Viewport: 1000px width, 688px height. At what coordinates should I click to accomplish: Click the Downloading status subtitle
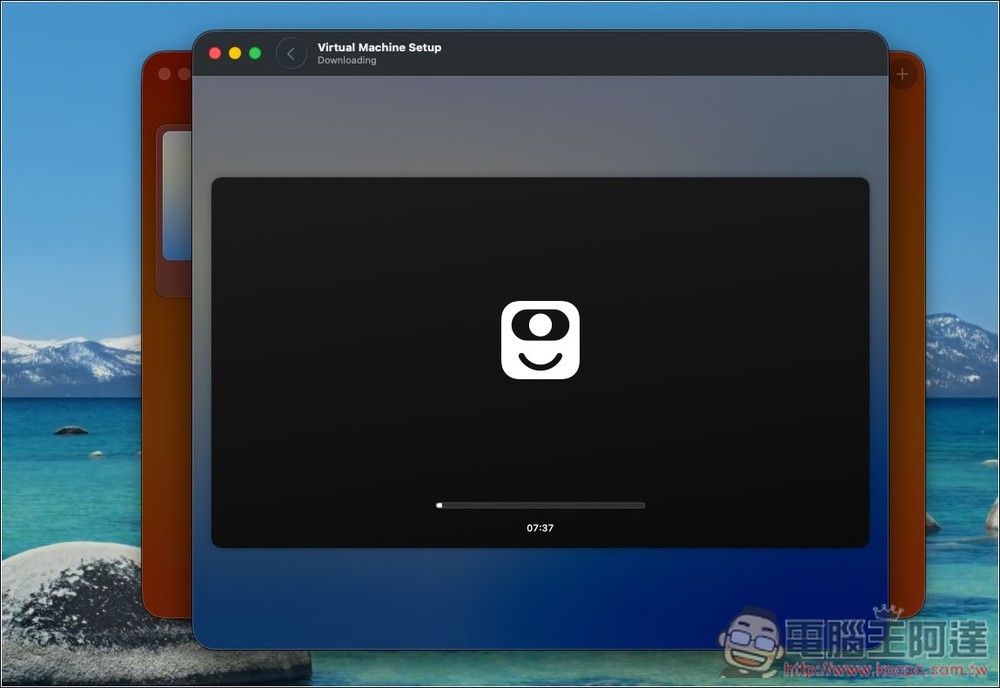(x=347, y=61)
